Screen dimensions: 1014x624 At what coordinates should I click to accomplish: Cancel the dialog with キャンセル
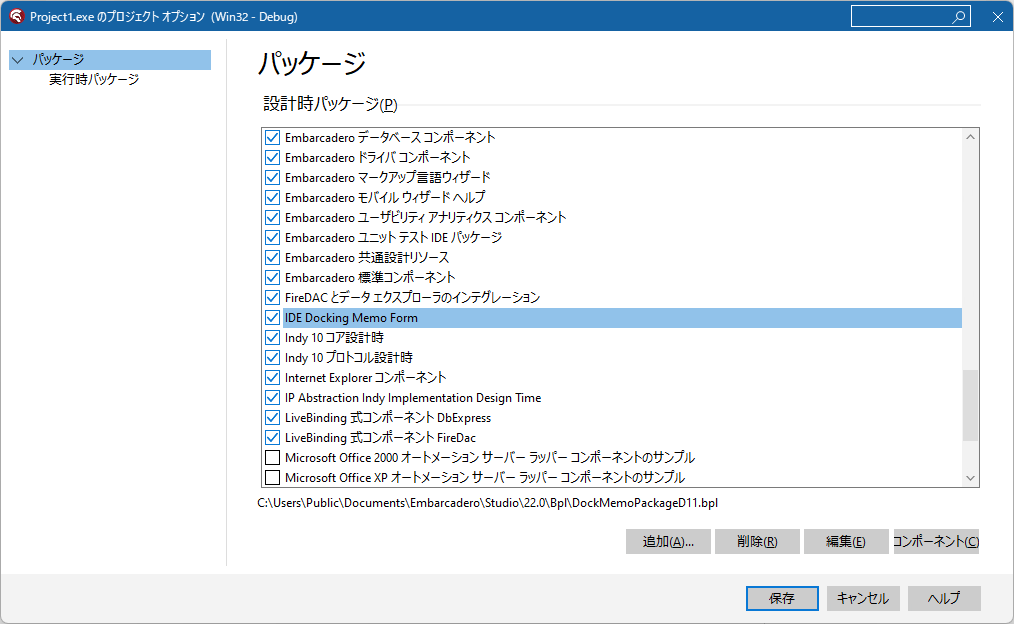pyautogui.click(x=863, y=599)
